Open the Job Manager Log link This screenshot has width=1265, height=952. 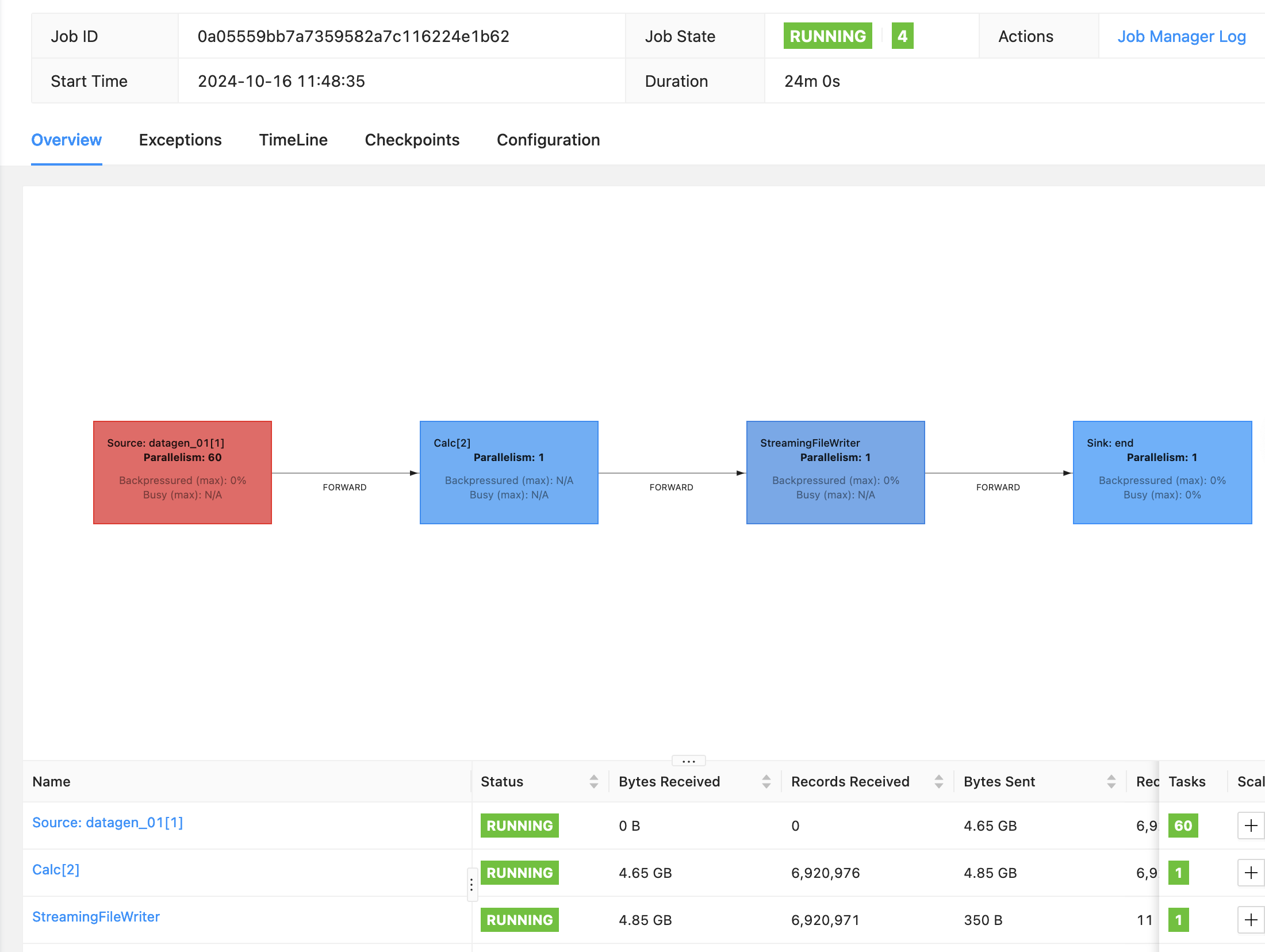tap(1181, 36)
